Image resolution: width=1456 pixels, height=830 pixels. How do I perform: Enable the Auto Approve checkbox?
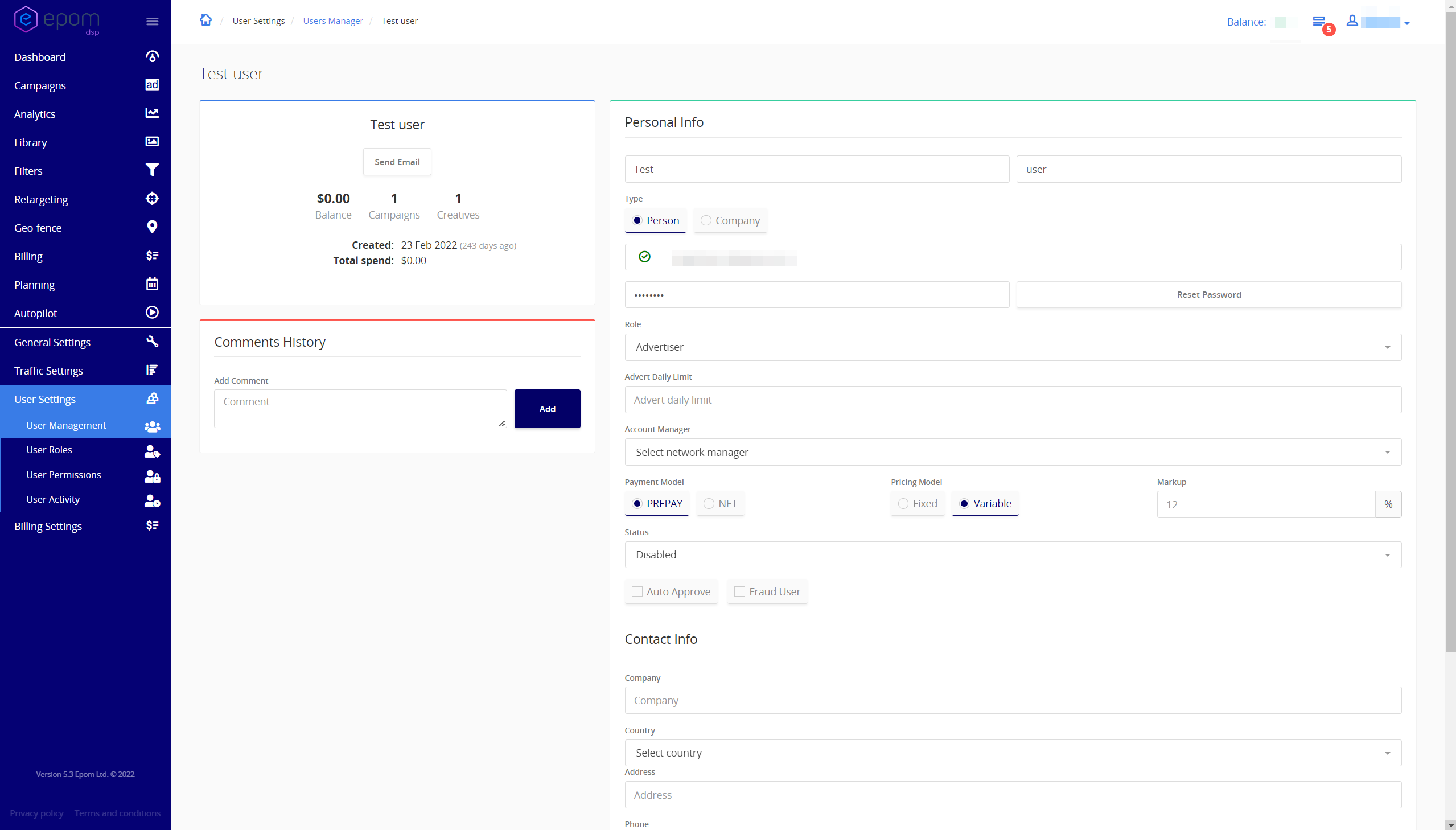click(637, 591)
